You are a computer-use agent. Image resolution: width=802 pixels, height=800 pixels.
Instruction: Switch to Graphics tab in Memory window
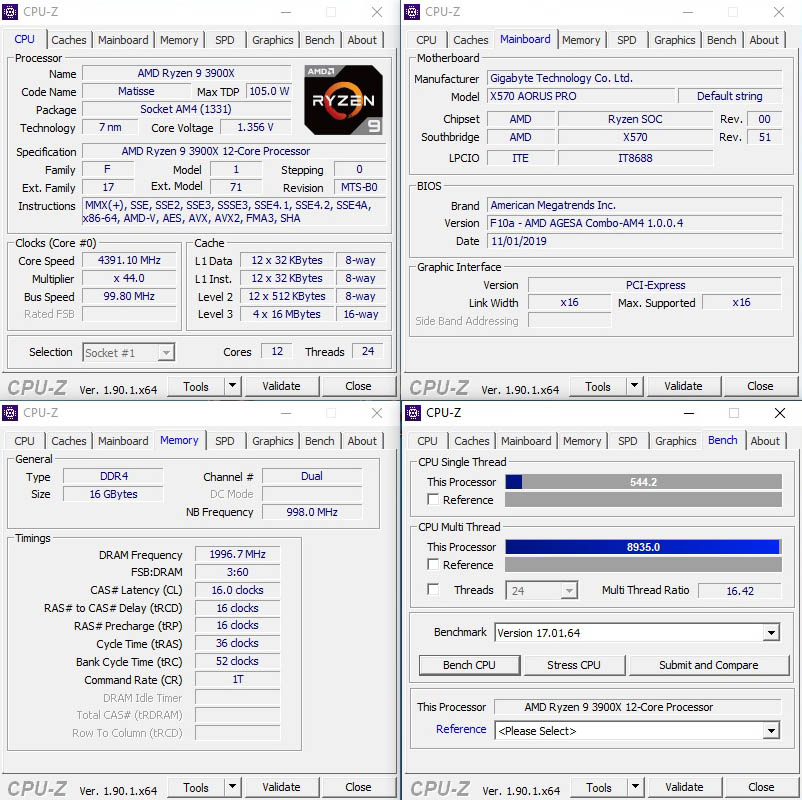click(273, 441)
